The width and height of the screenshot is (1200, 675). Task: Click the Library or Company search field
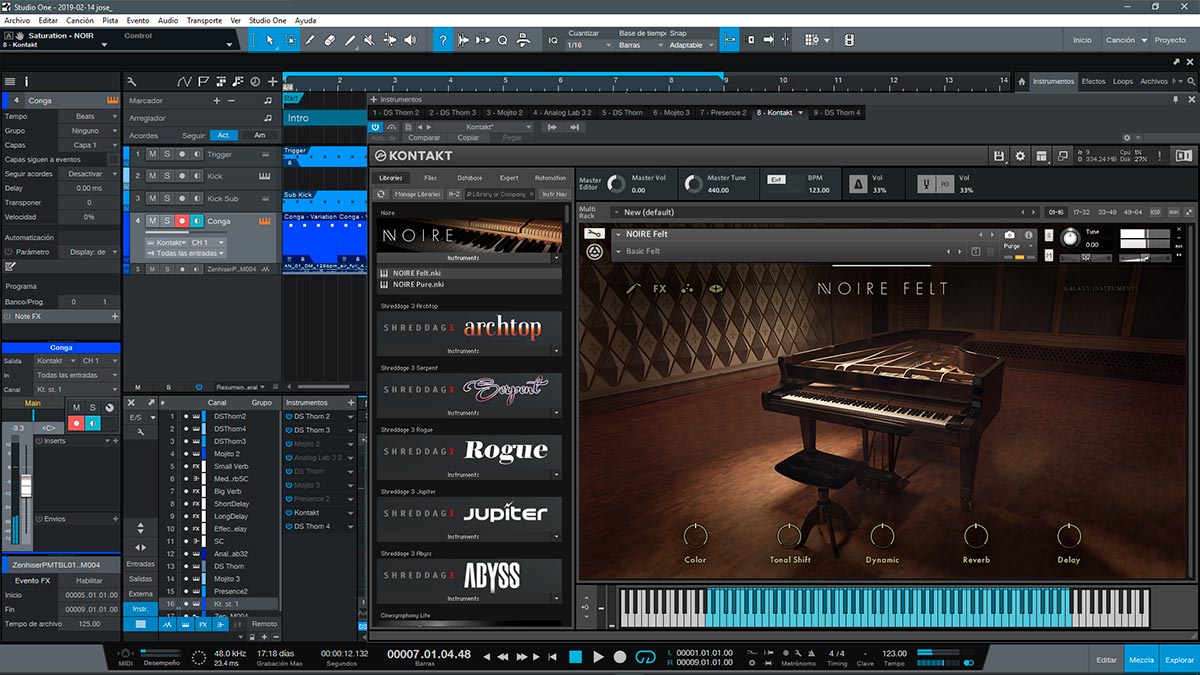(501, 194)
